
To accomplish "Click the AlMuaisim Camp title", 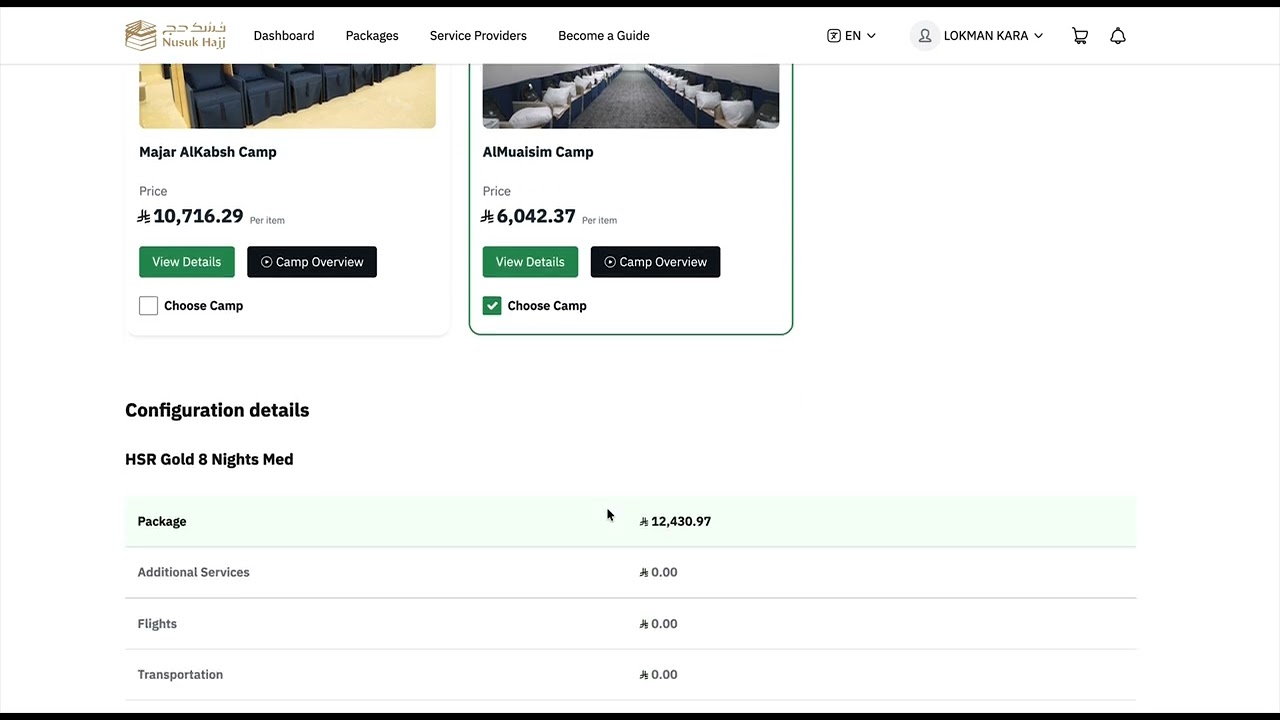I will click(x=538, y=152).
